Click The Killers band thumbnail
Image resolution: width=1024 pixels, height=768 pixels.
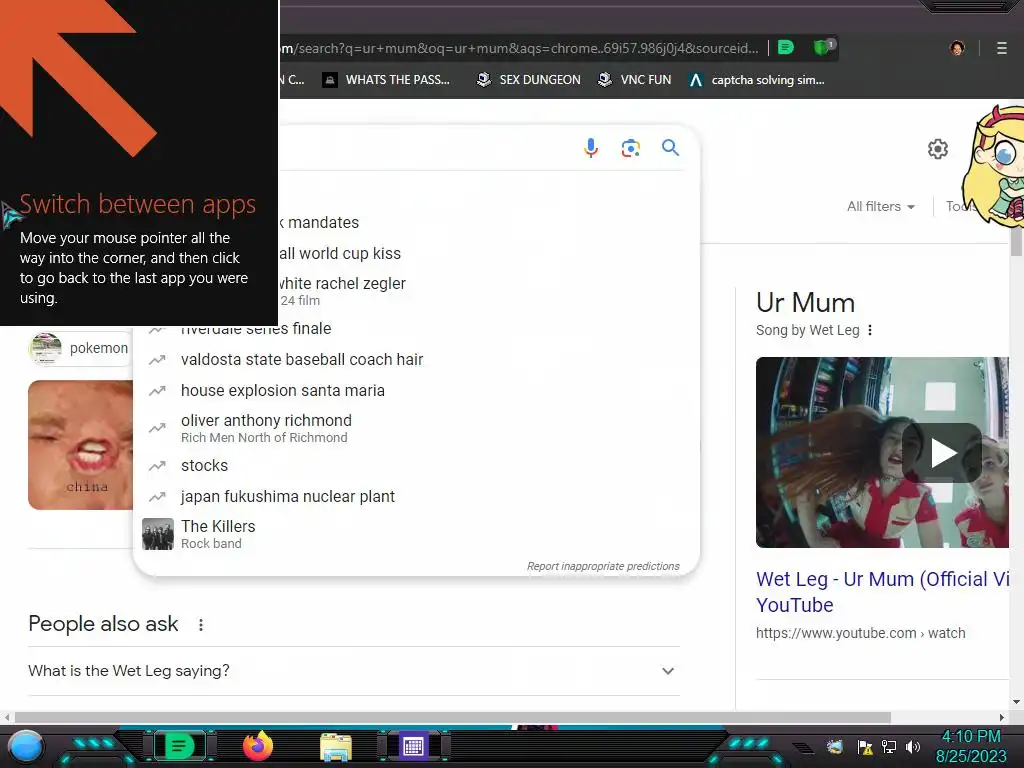158,534
